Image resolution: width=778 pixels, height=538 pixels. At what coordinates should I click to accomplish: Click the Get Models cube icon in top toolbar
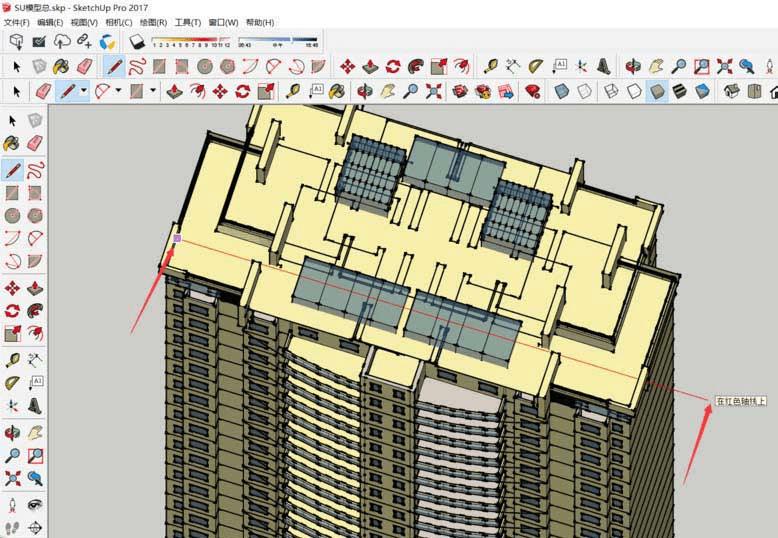pos(17,42)
